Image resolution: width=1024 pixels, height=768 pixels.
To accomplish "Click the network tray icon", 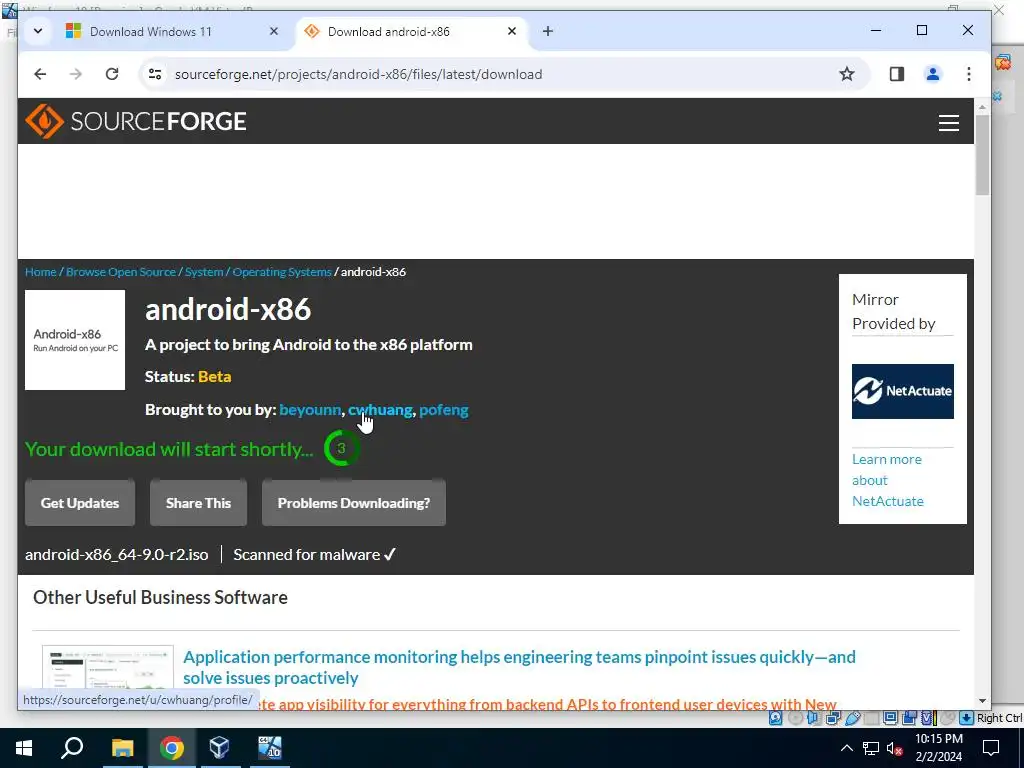I will coord(871,748).
